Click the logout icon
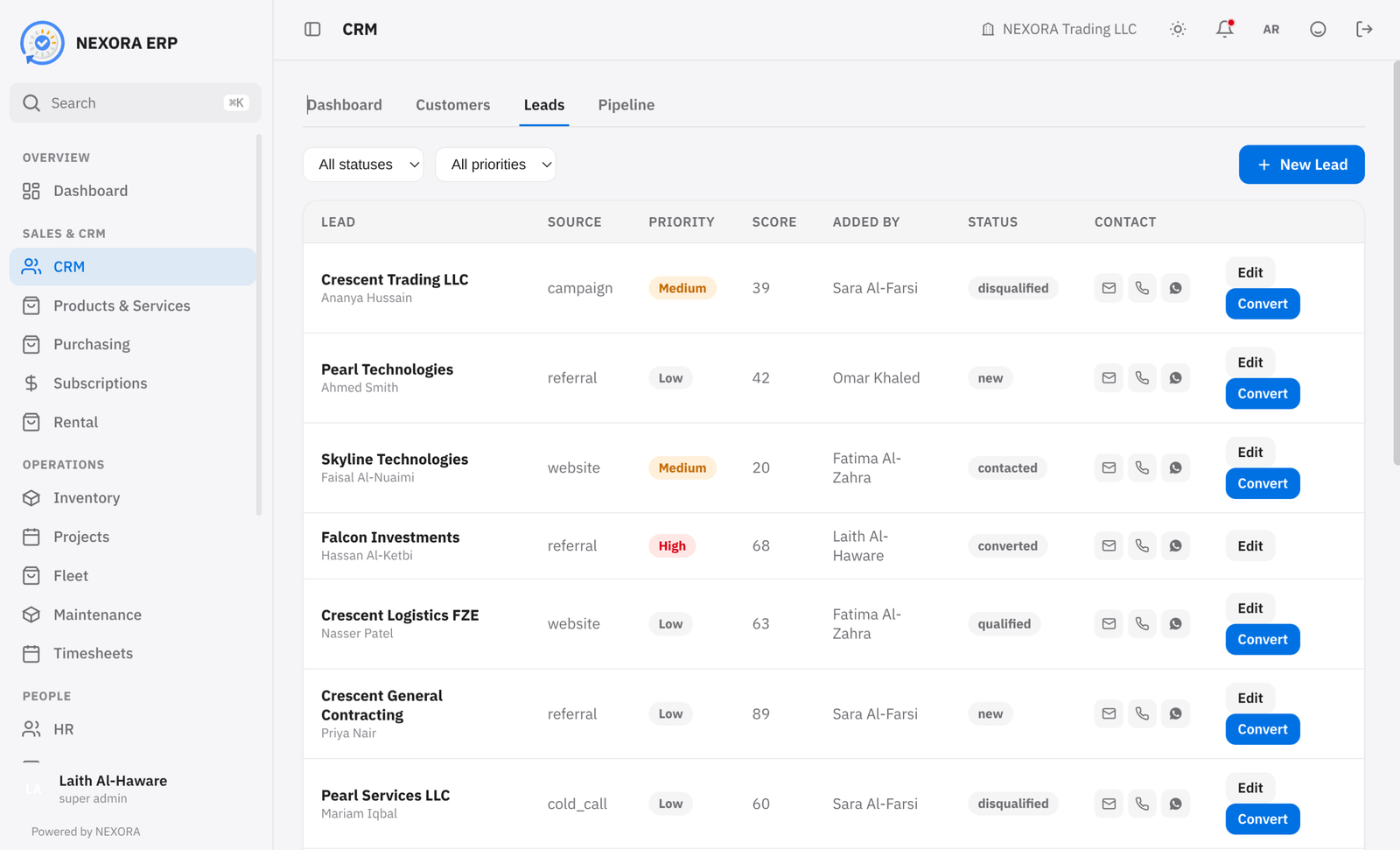Screen dimensions: 1400x850 pyautogui.click(x=1364, y=29)
